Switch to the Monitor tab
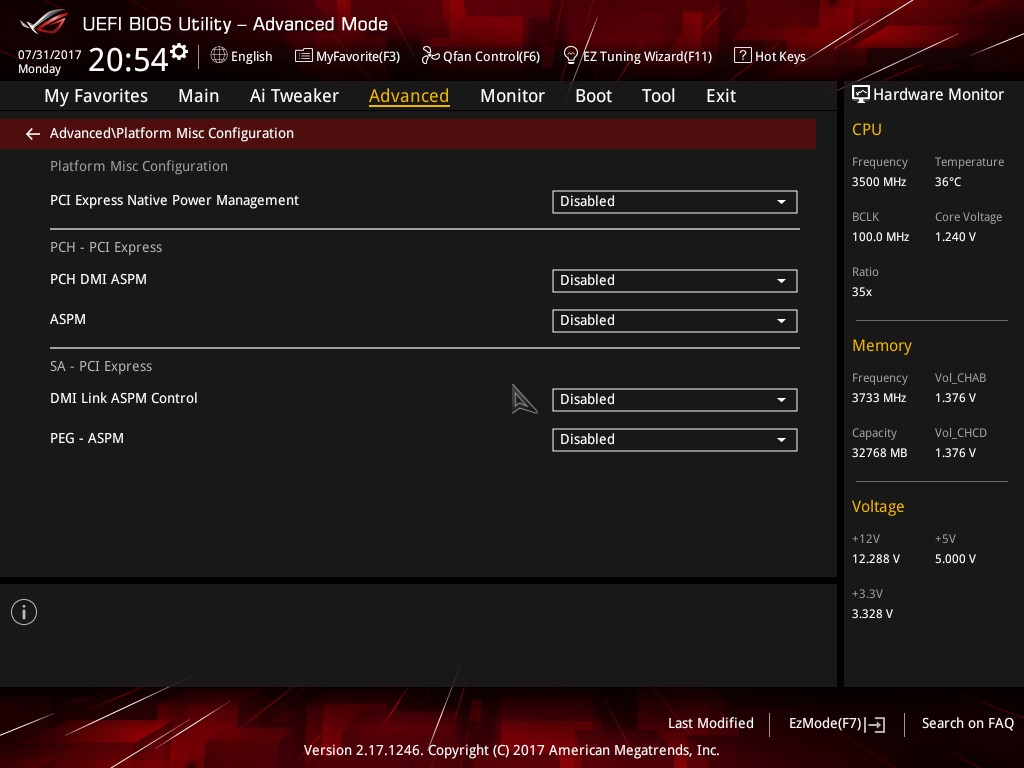 point(512,96)
